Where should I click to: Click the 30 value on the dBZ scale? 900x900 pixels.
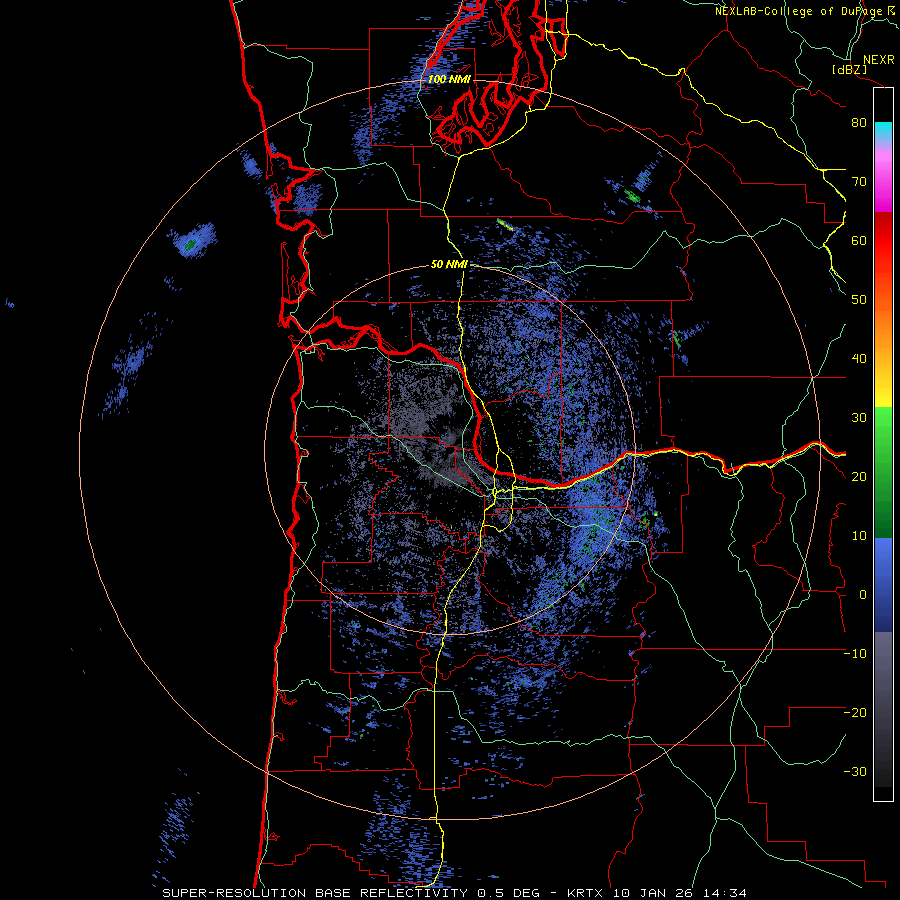click(x=859, y=418)
